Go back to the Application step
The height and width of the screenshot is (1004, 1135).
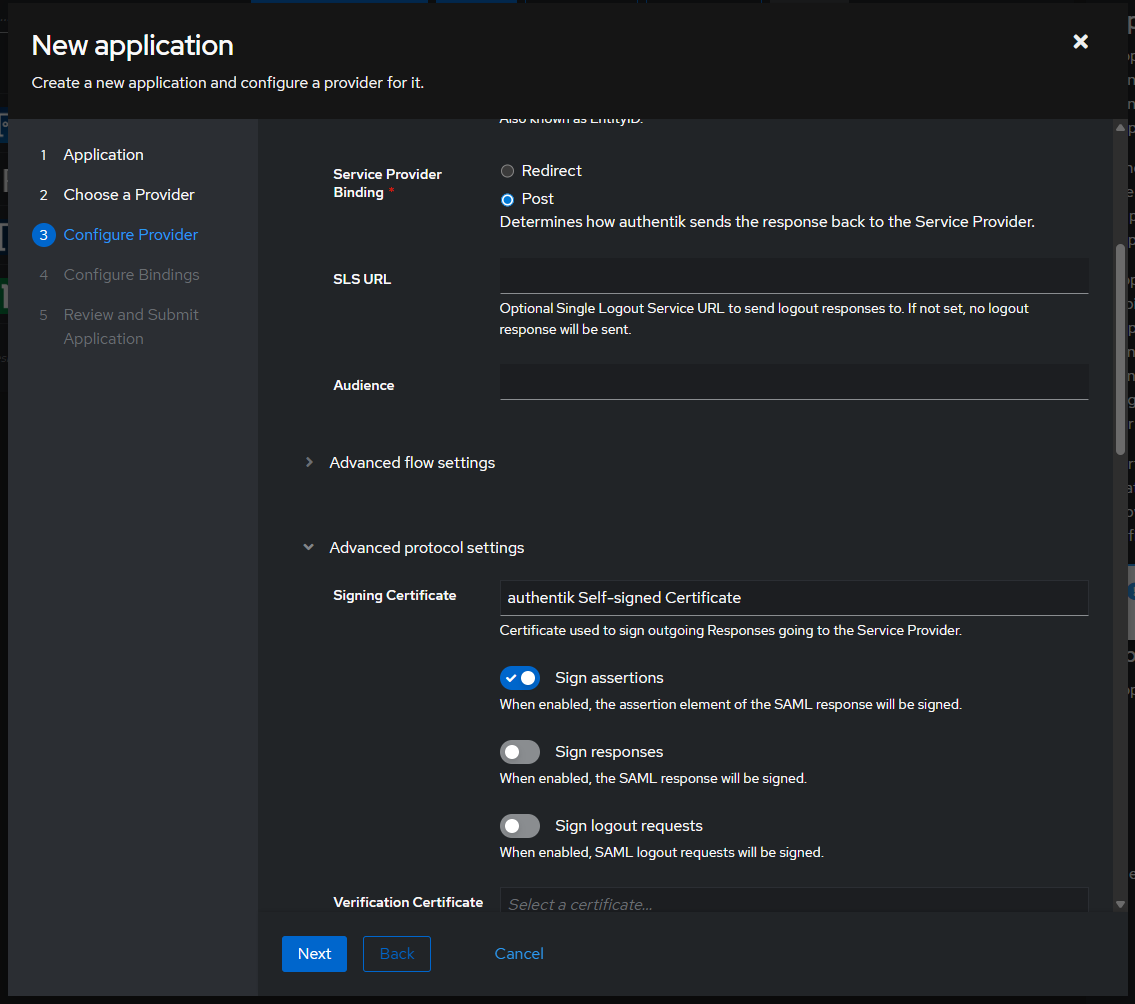tap(103, 154)
